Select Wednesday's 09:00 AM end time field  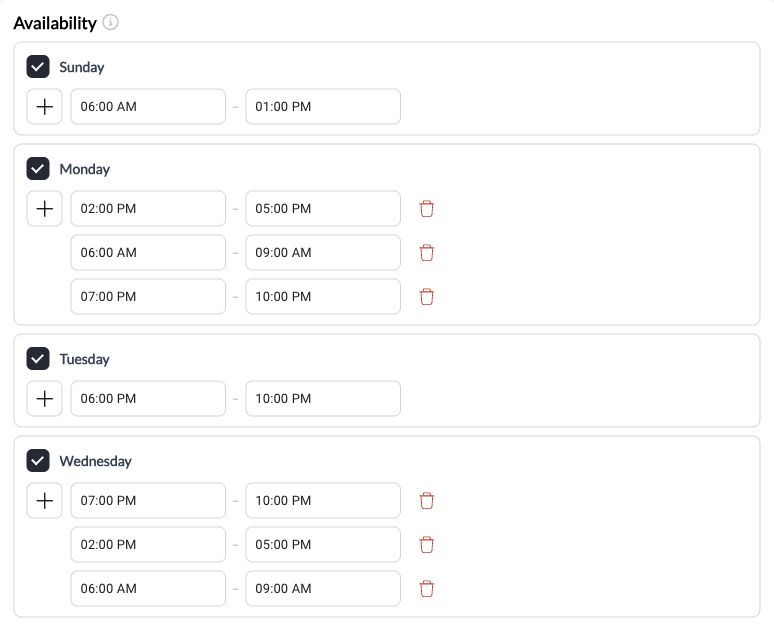click(x=323, y=588)
